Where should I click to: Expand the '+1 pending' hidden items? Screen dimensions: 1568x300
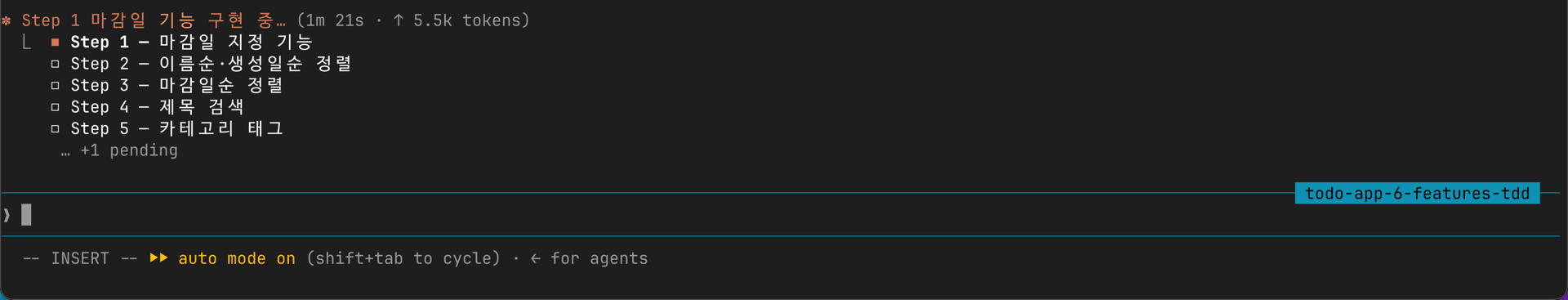[119, 150]
